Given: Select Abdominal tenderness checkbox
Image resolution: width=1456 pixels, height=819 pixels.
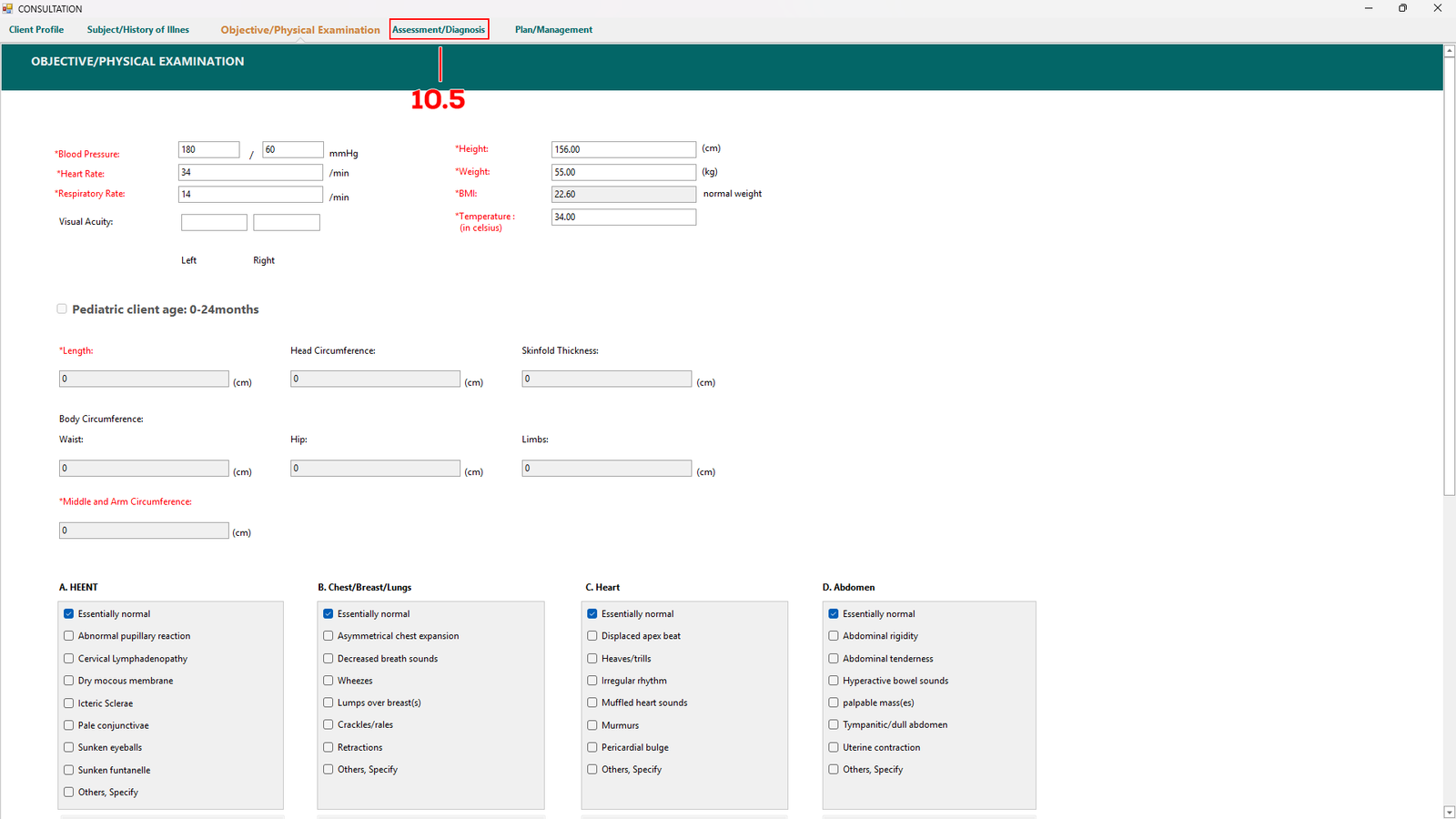Looking at the screenshot, I should click(834, 659).
